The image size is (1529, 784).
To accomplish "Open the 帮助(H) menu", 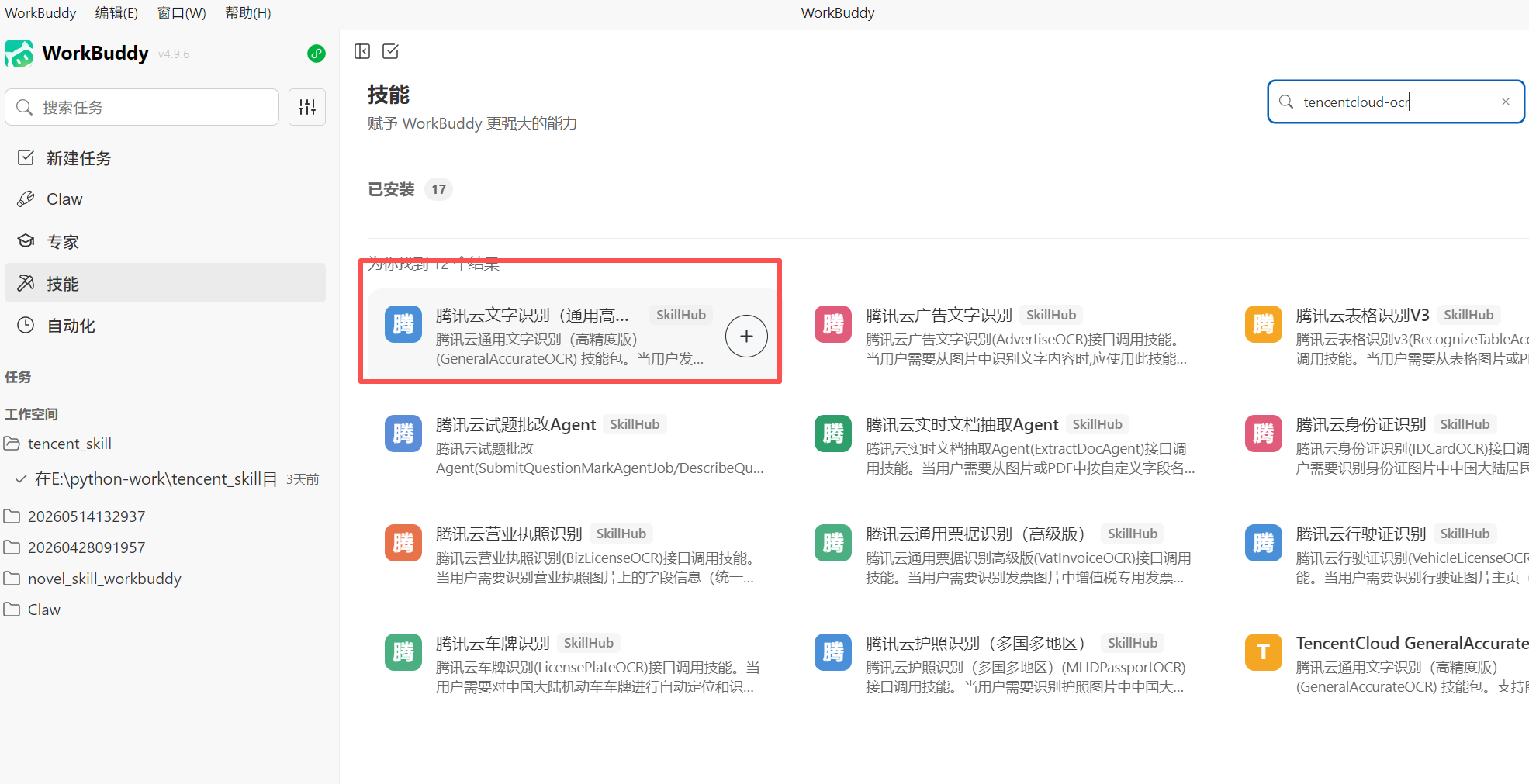I will (248, 13).
